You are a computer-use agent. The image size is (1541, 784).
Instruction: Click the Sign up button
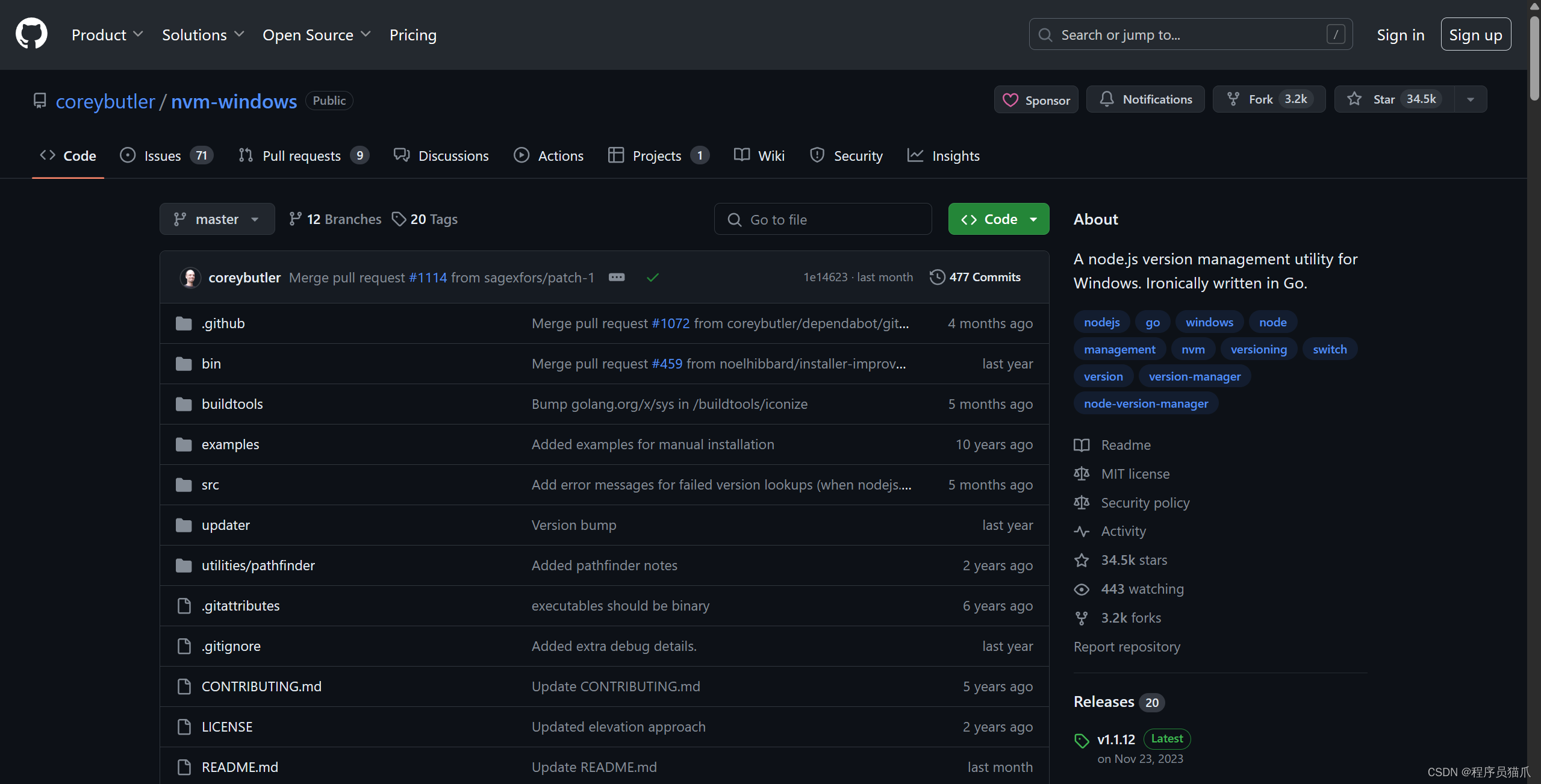pos(1475,35)
